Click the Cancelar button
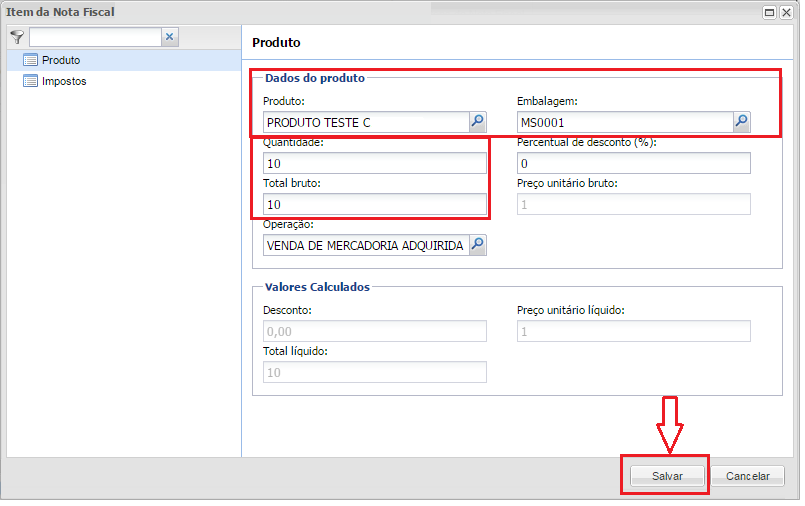Image resolution: width=805 pixels, height=506 pixels. click(x=748, y=476)
